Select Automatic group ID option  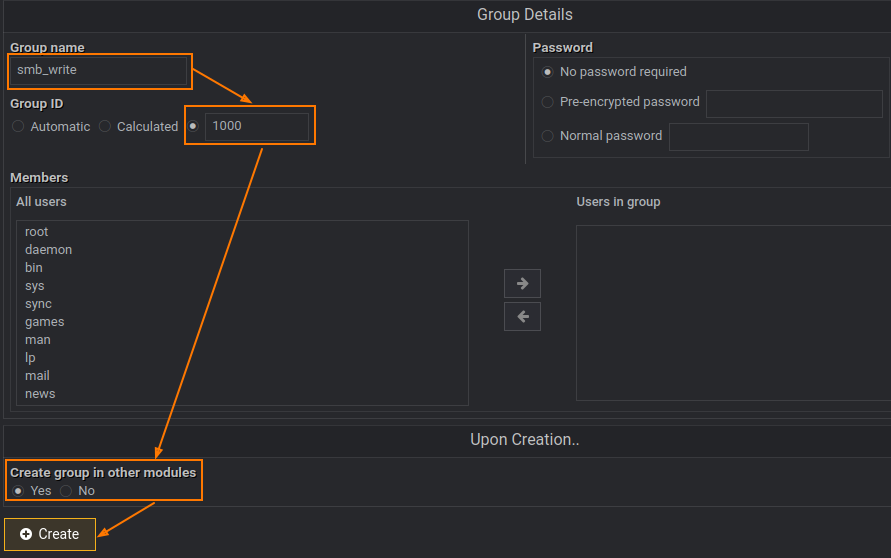[x=18, y=127]
